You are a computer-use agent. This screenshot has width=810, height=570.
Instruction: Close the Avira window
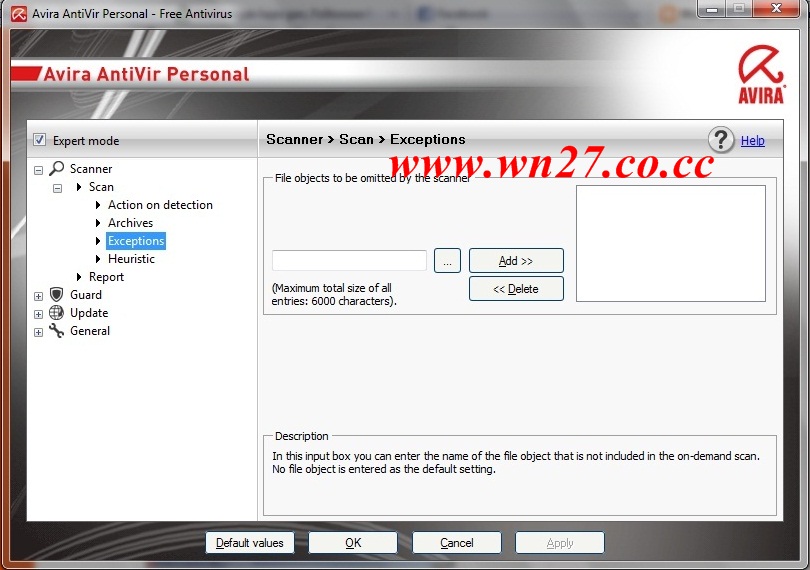776,9
